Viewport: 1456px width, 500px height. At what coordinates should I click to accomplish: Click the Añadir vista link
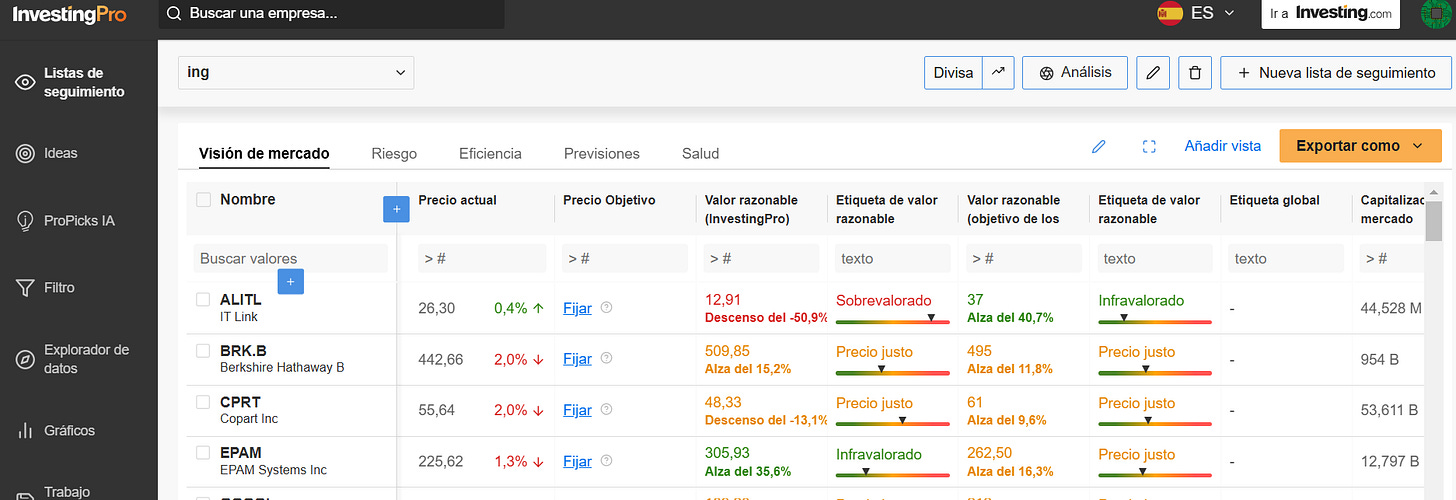[1222, 146]
